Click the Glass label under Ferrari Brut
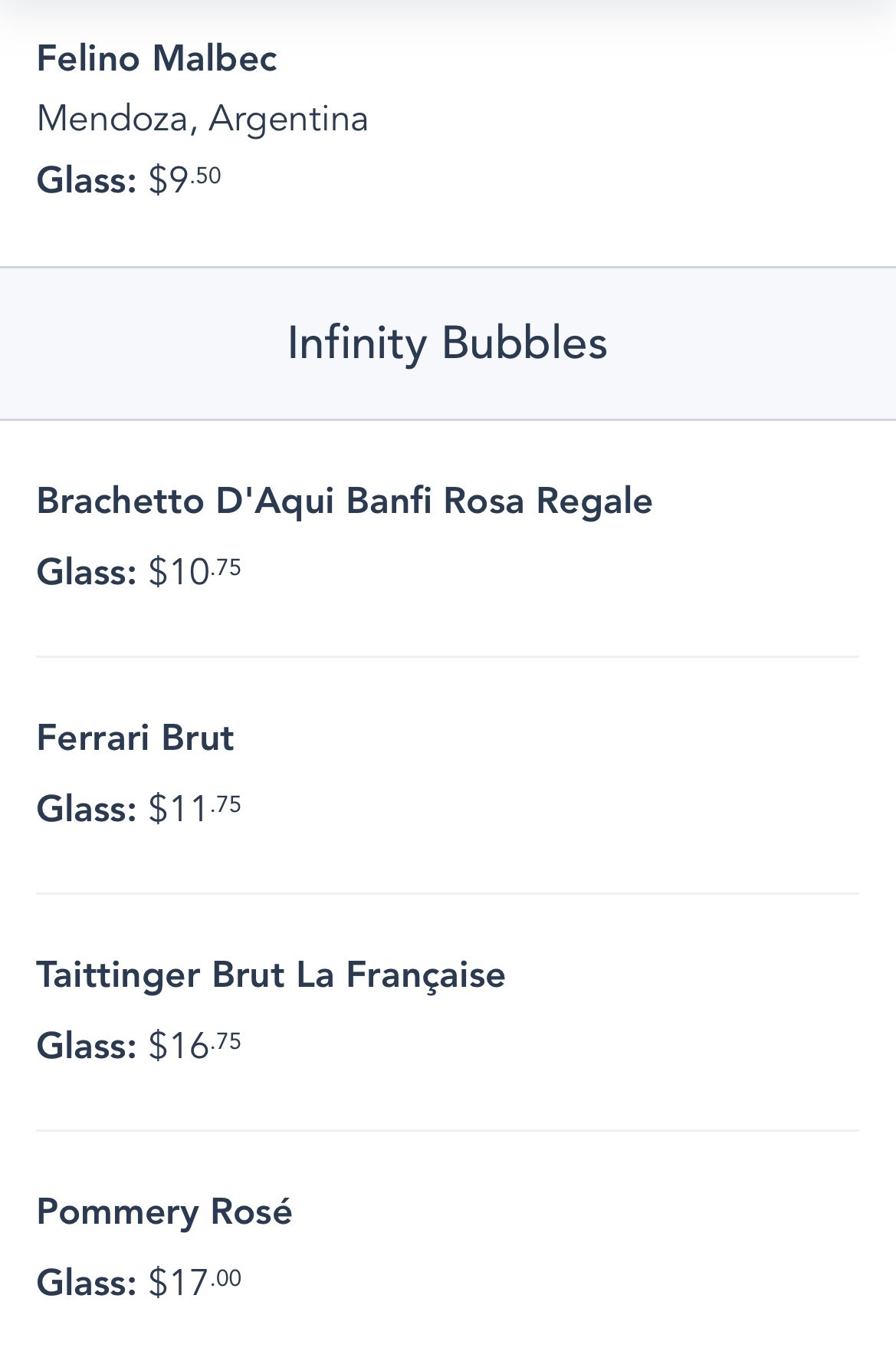Viewport: 896px width, 1361px height. [x=86, y=809]
